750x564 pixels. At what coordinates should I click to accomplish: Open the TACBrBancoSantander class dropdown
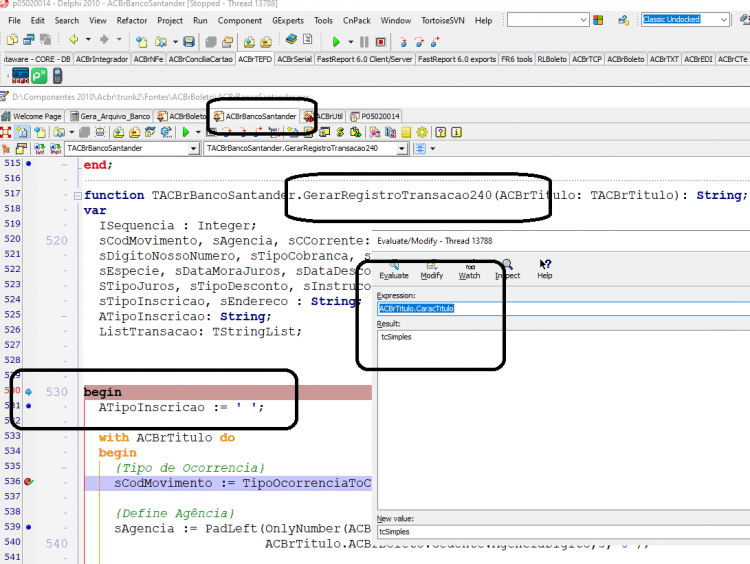pos(193,149)
